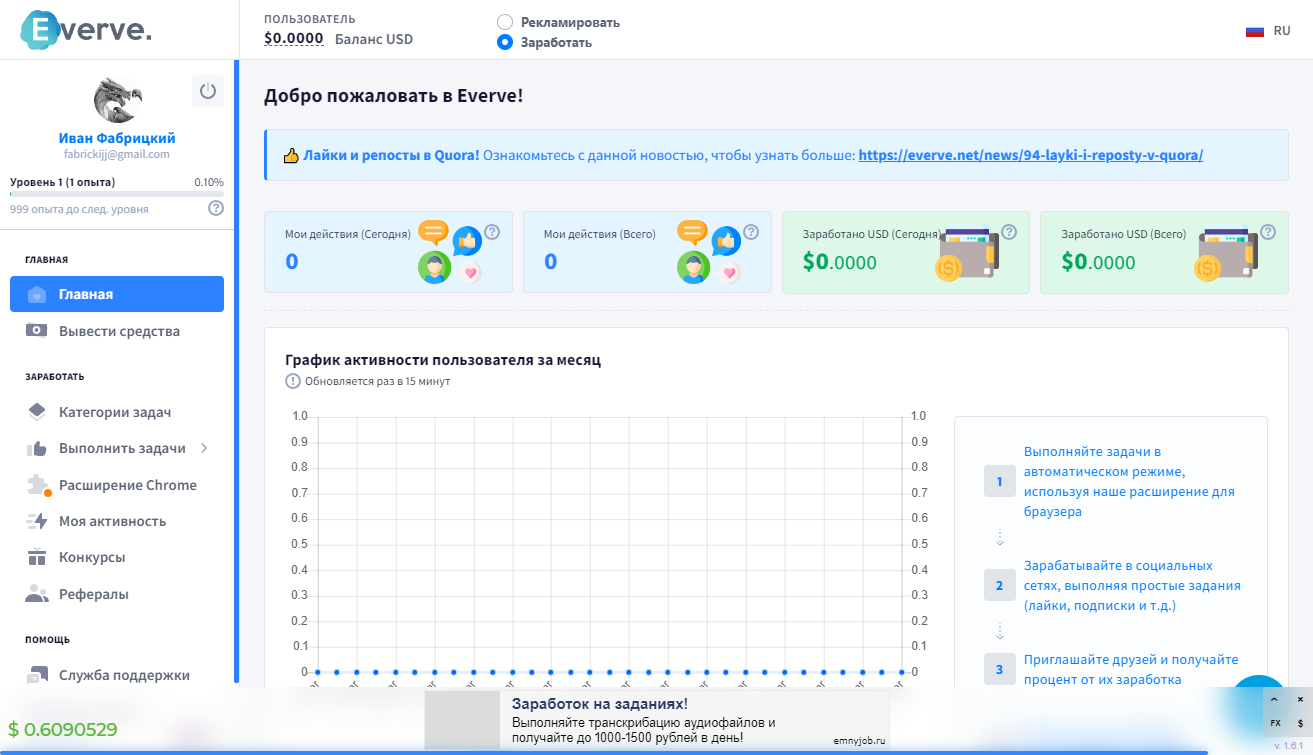Click help icon on Заработано USD (Всего) card

[x=1268, y=232]
